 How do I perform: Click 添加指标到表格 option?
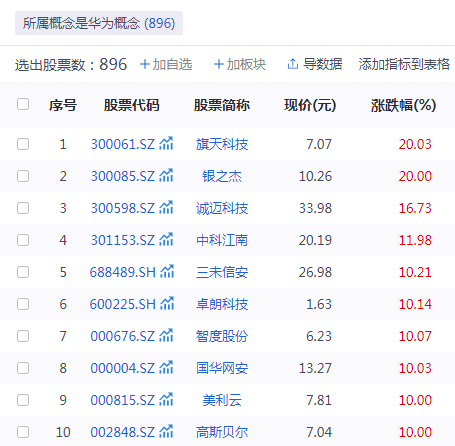404,64
